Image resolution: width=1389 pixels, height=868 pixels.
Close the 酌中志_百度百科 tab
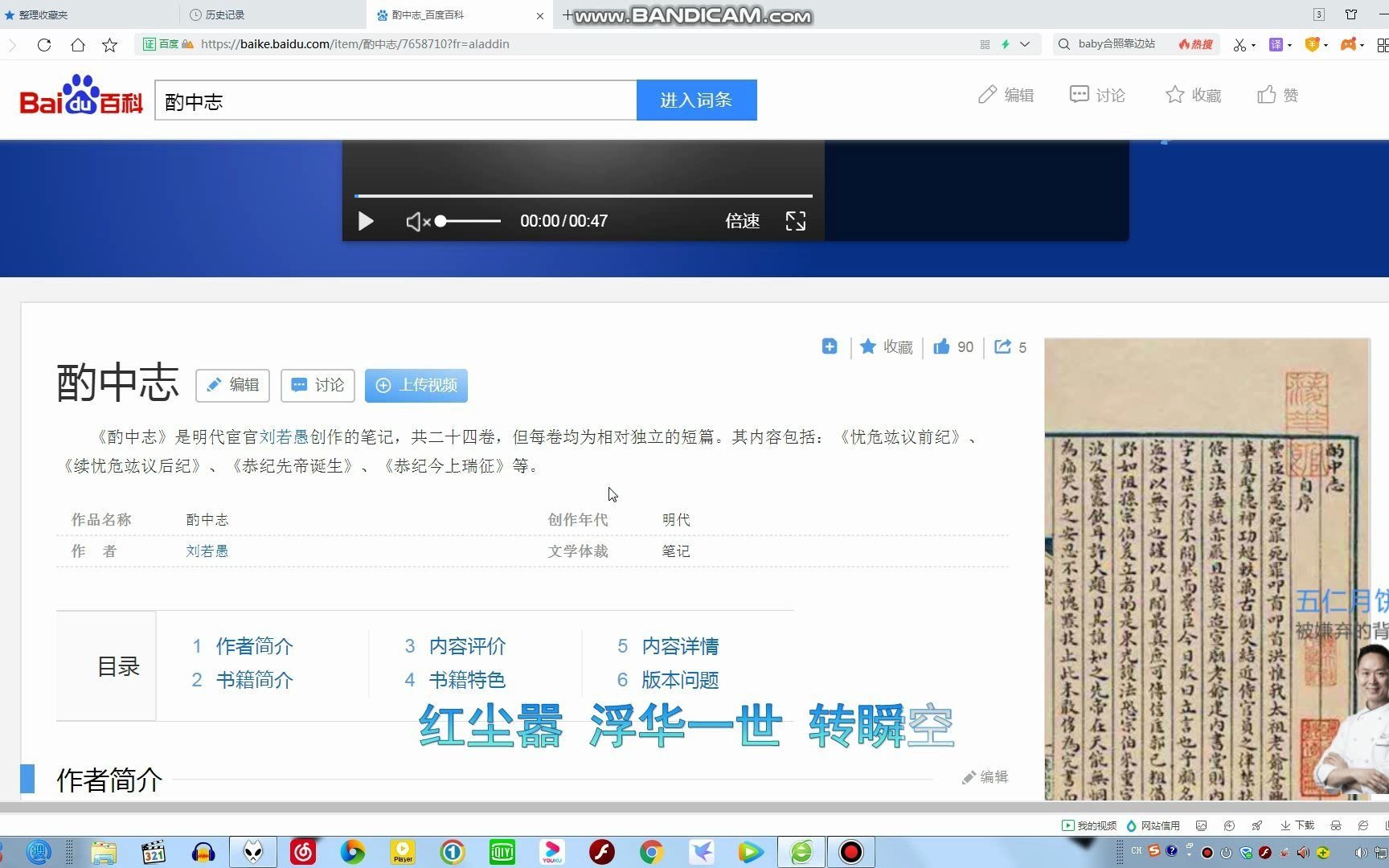540,15
